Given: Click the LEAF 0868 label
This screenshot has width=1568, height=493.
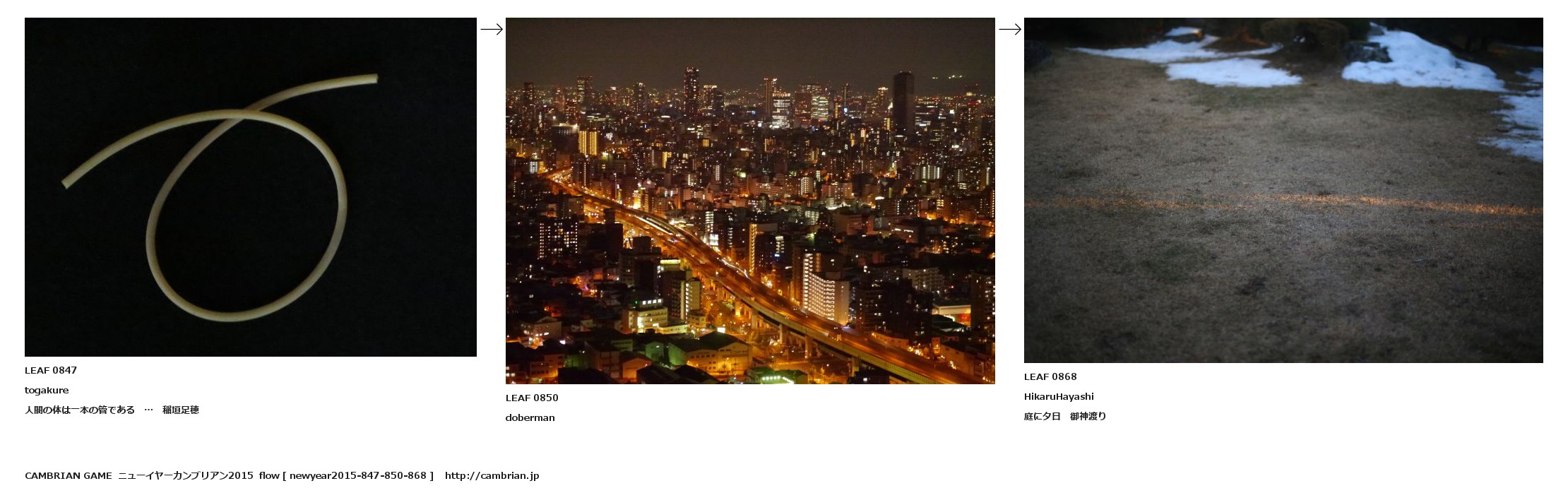Looking at the screenshot, I should (1050, 376).
